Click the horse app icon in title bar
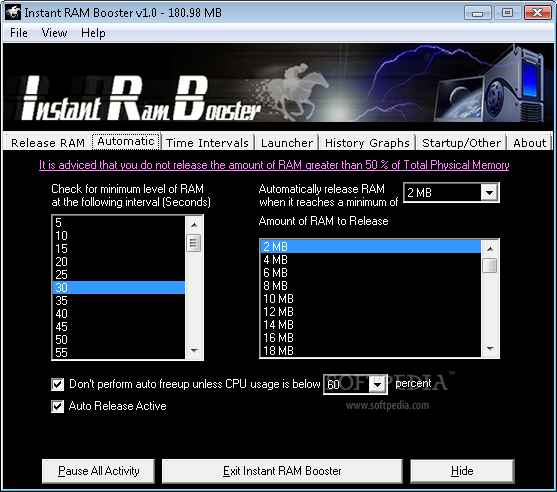Screen dimensions: 557x492 point(13,12)
